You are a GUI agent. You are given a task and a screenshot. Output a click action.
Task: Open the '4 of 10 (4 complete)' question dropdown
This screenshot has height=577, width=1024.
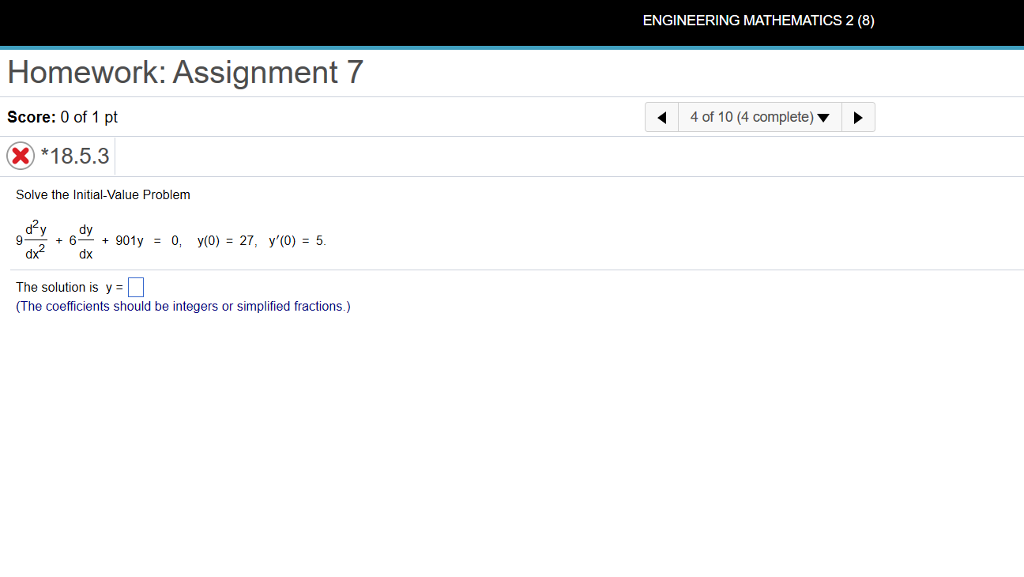(x=760, y=117)
